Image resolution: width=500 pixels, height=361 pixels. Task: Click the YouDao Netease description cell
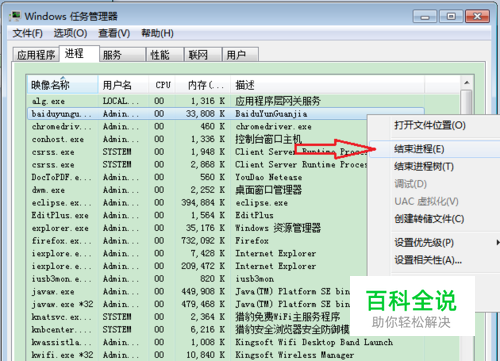pyautogui.click(x=269, y=177)
